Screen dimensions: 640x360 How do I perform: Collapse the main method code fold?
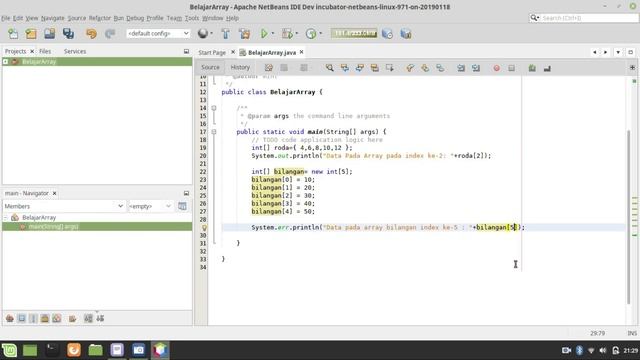coord(213,132)
